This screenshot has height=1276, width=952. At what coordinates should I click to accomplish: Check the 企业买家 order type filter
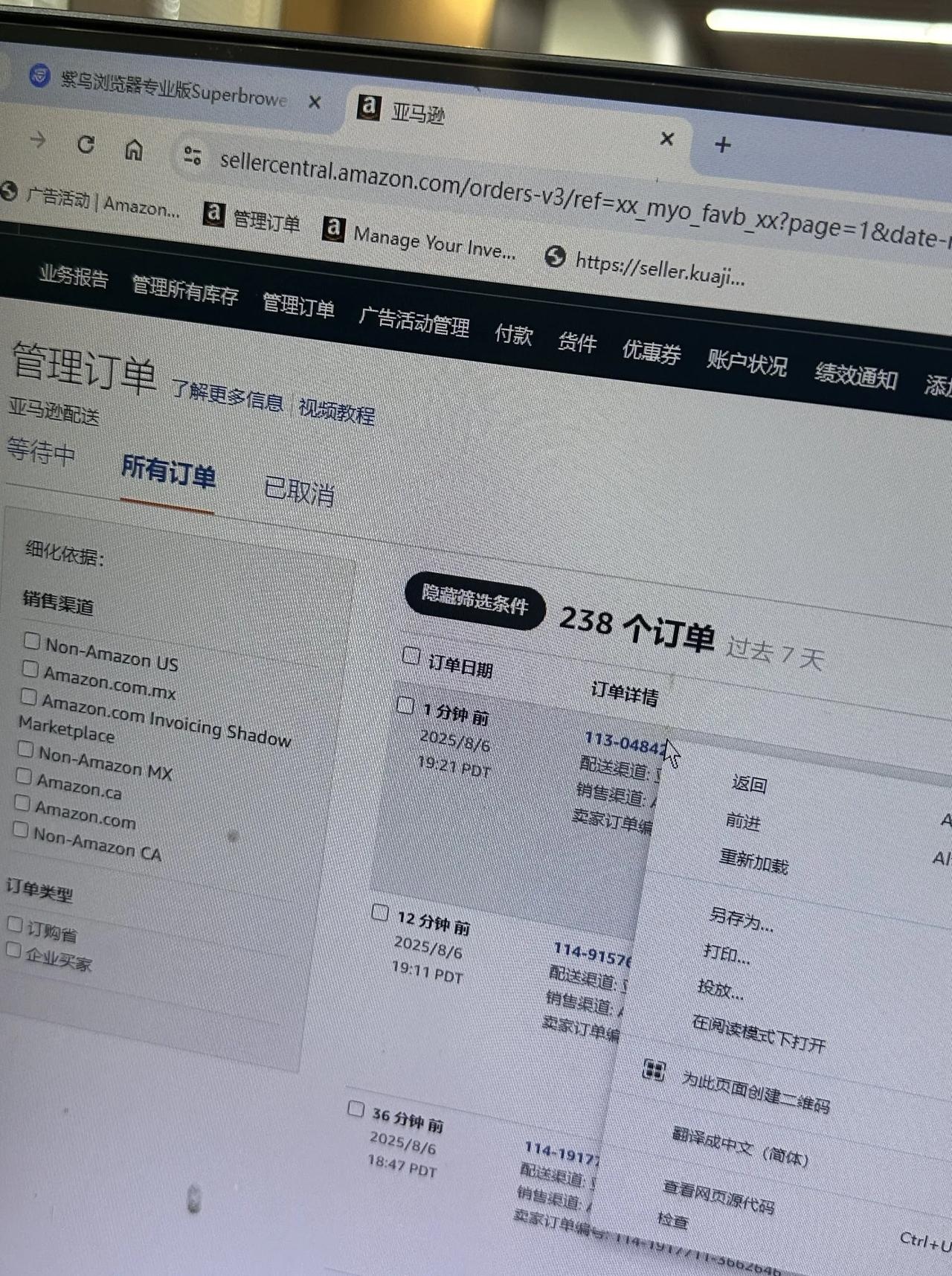tap(13, 949)
